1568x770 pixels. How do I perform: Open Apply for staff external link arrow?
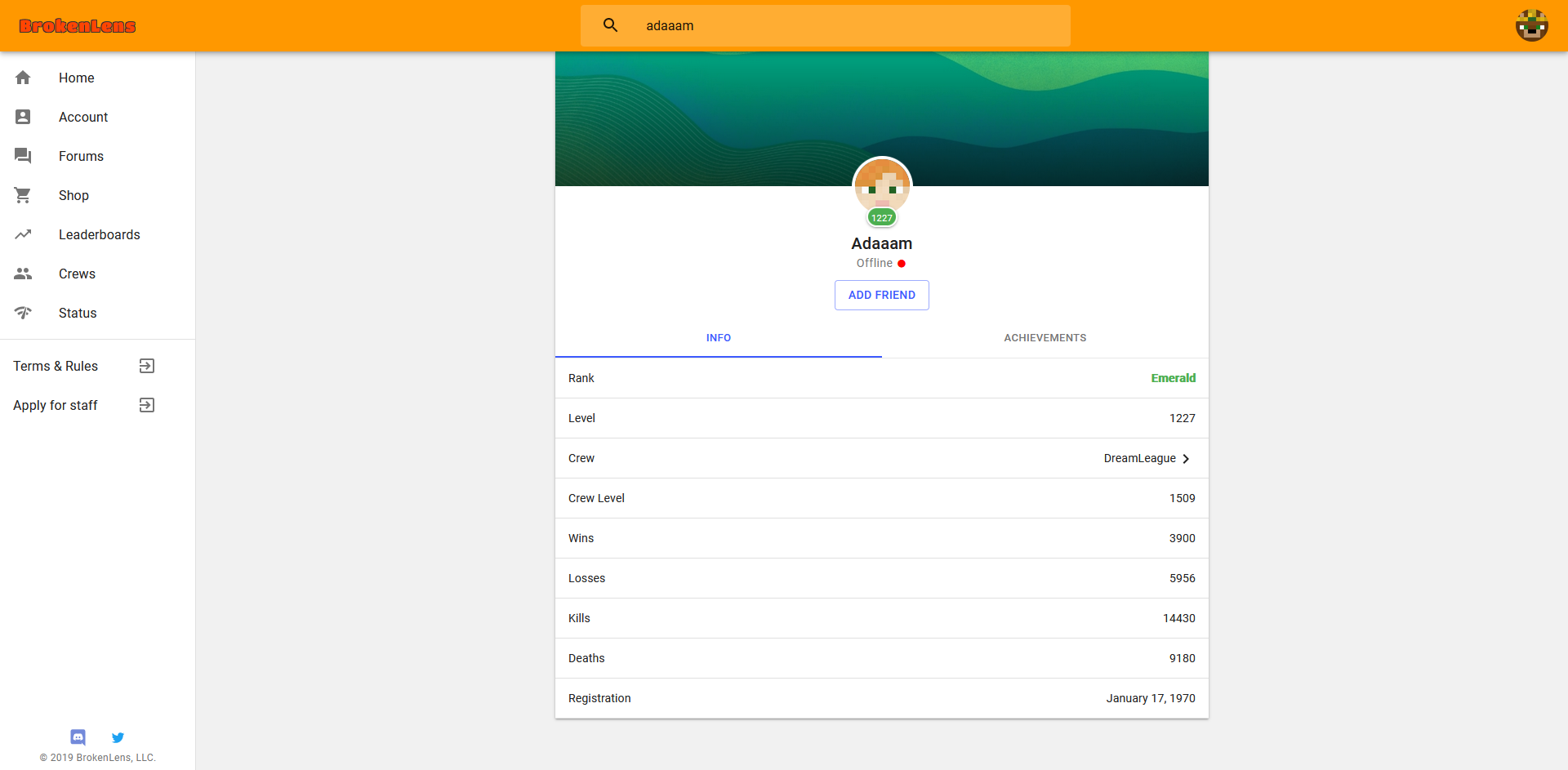coord(147,405)
